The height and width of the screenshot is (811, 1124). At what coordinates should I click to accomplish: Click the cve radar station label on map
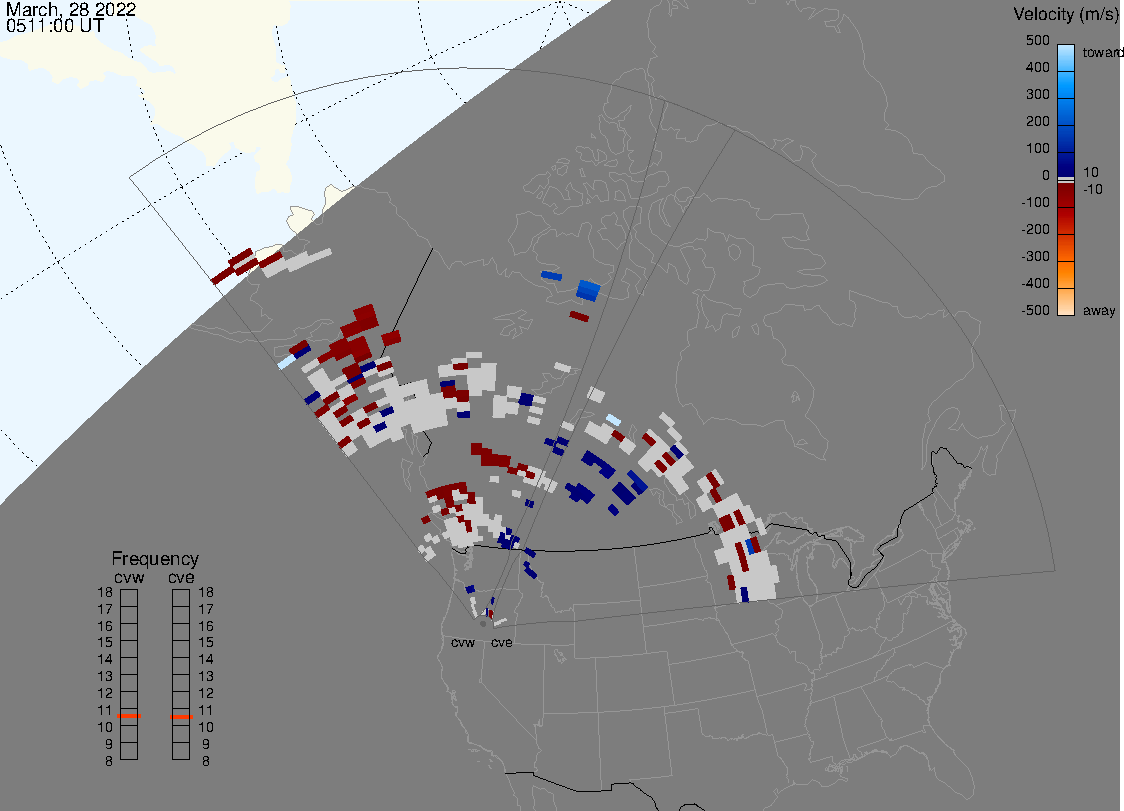click(x=502, y=642)
